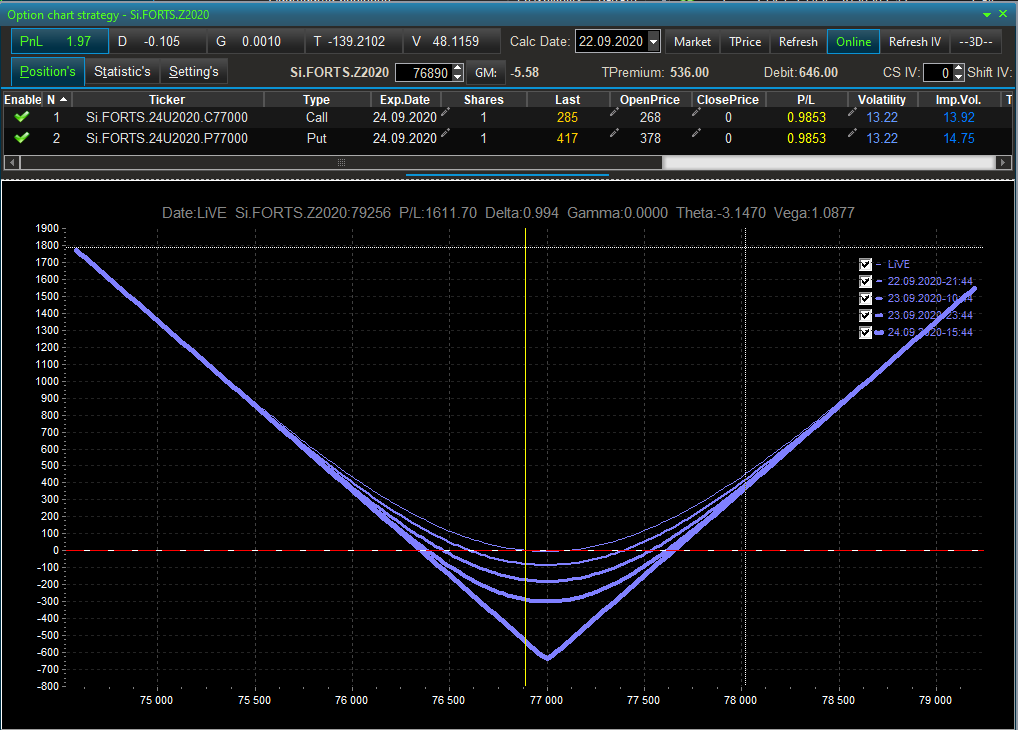
Task: Uncheck the LiVE curve in the chart legend
Action: click(x=866, y=265)
